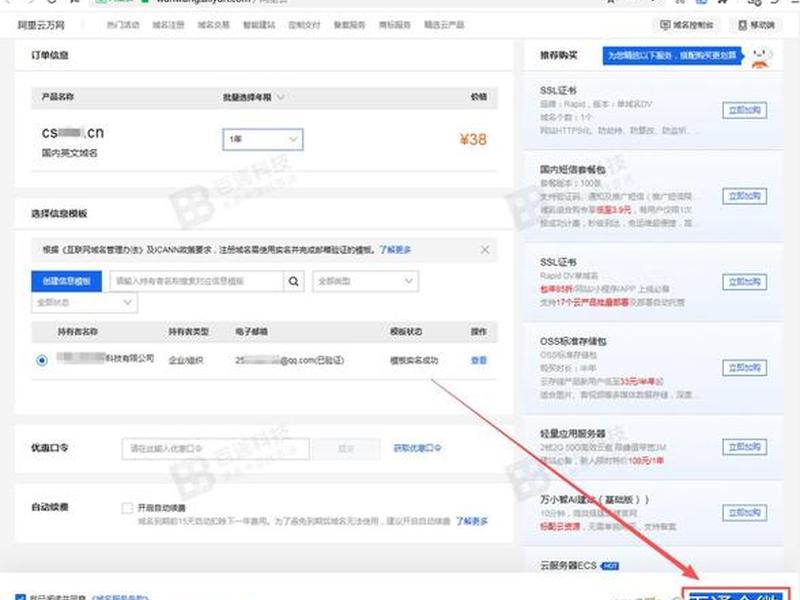Click the 模板状态 column header
Screen dimensions: 800x600
pyautogui.click(x=406, y=332)
